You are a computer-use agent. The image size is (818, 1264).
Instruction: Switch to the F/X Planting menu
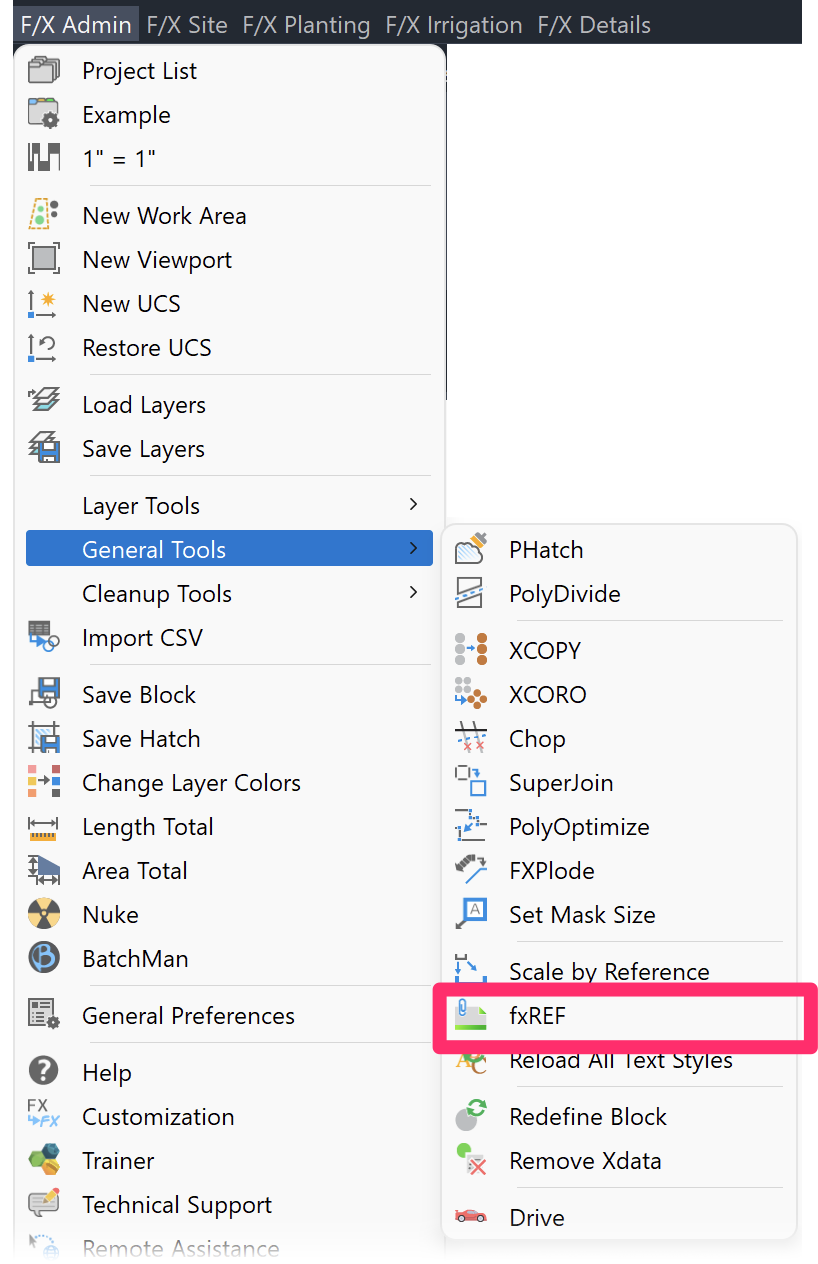[x=306, y=24]
